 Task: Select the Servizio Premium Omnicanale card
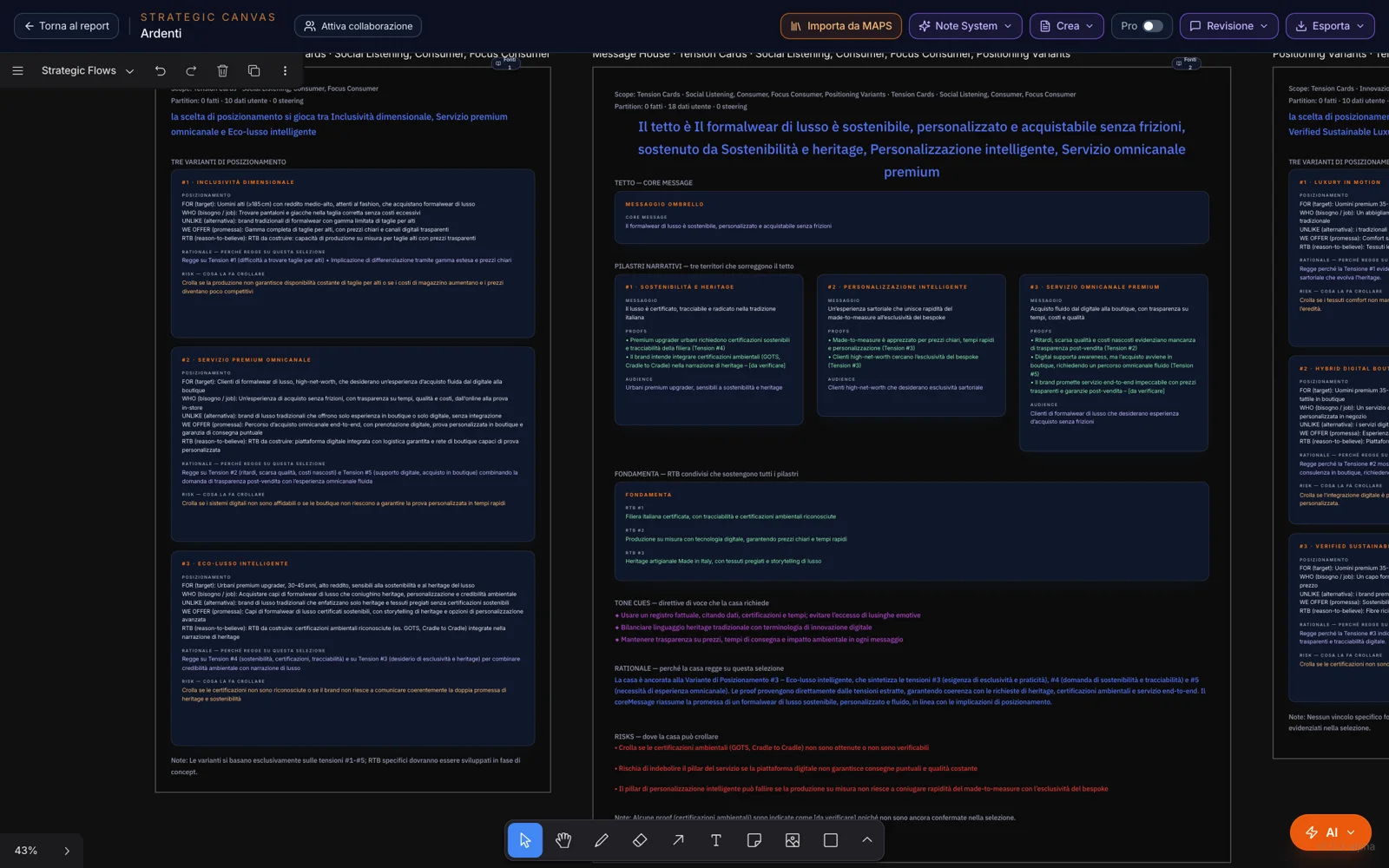click(352, 444)
